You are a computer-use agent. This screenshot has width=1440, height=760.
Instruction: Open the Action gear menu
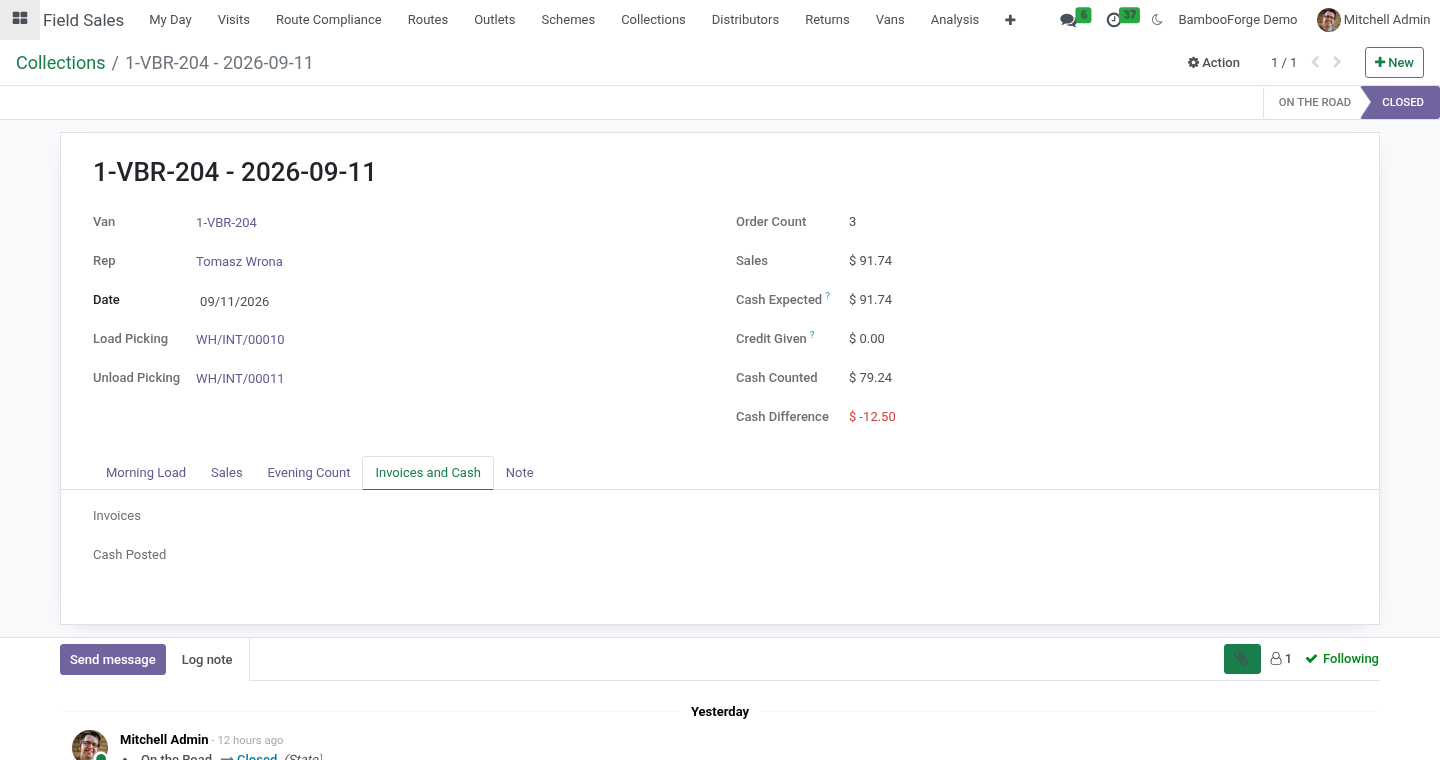coord(1214,62)
